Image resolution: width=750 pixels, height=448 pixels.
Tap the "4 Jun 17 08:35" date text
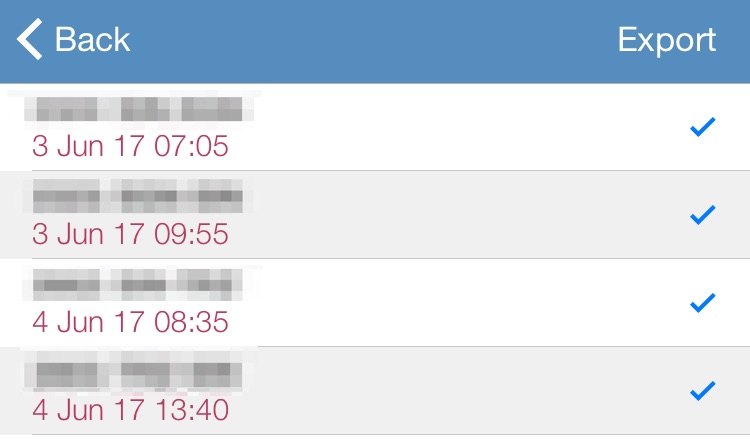(130, 322)
